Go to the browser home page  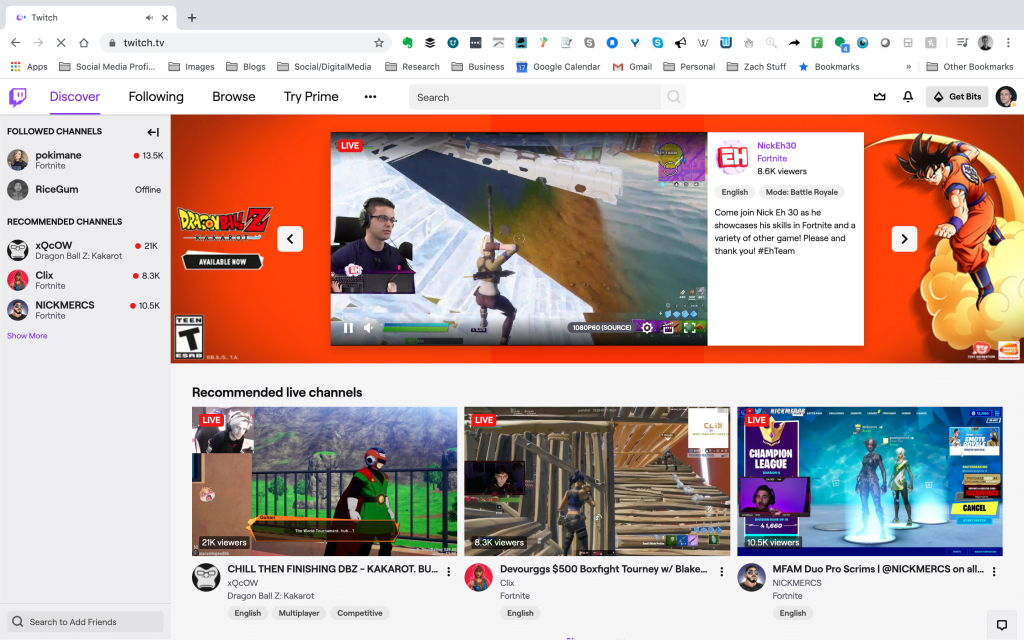pos(84,42)
